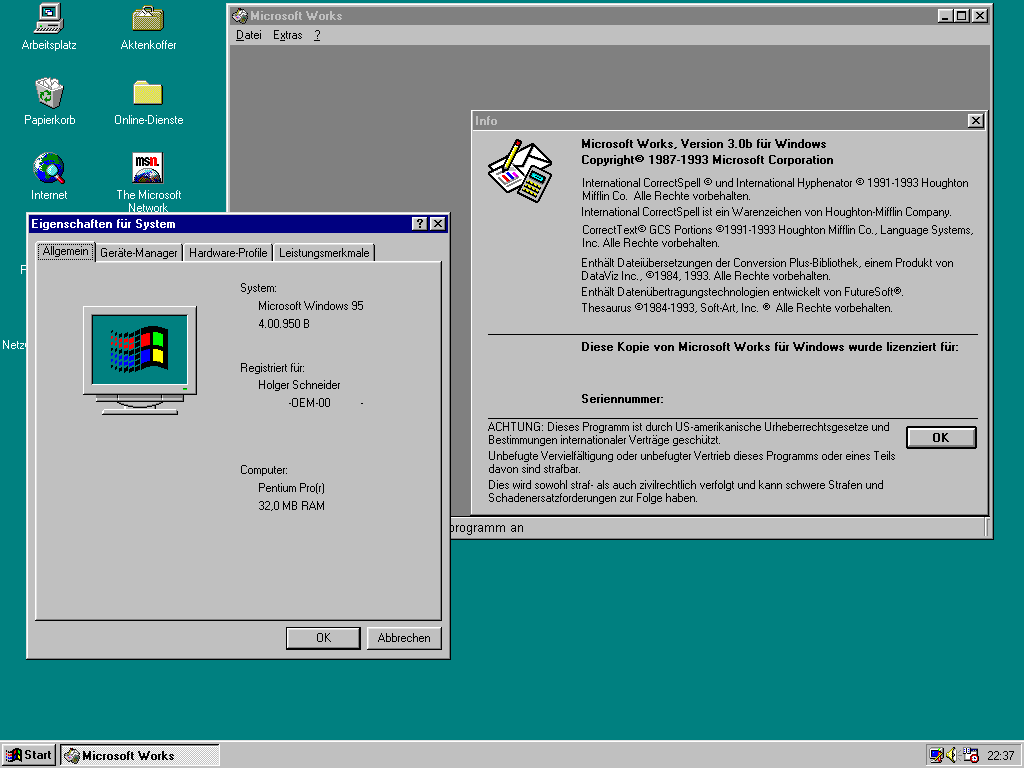Open the Online-Dienste folder
The image size is (1024, 768).
[148, 94]
